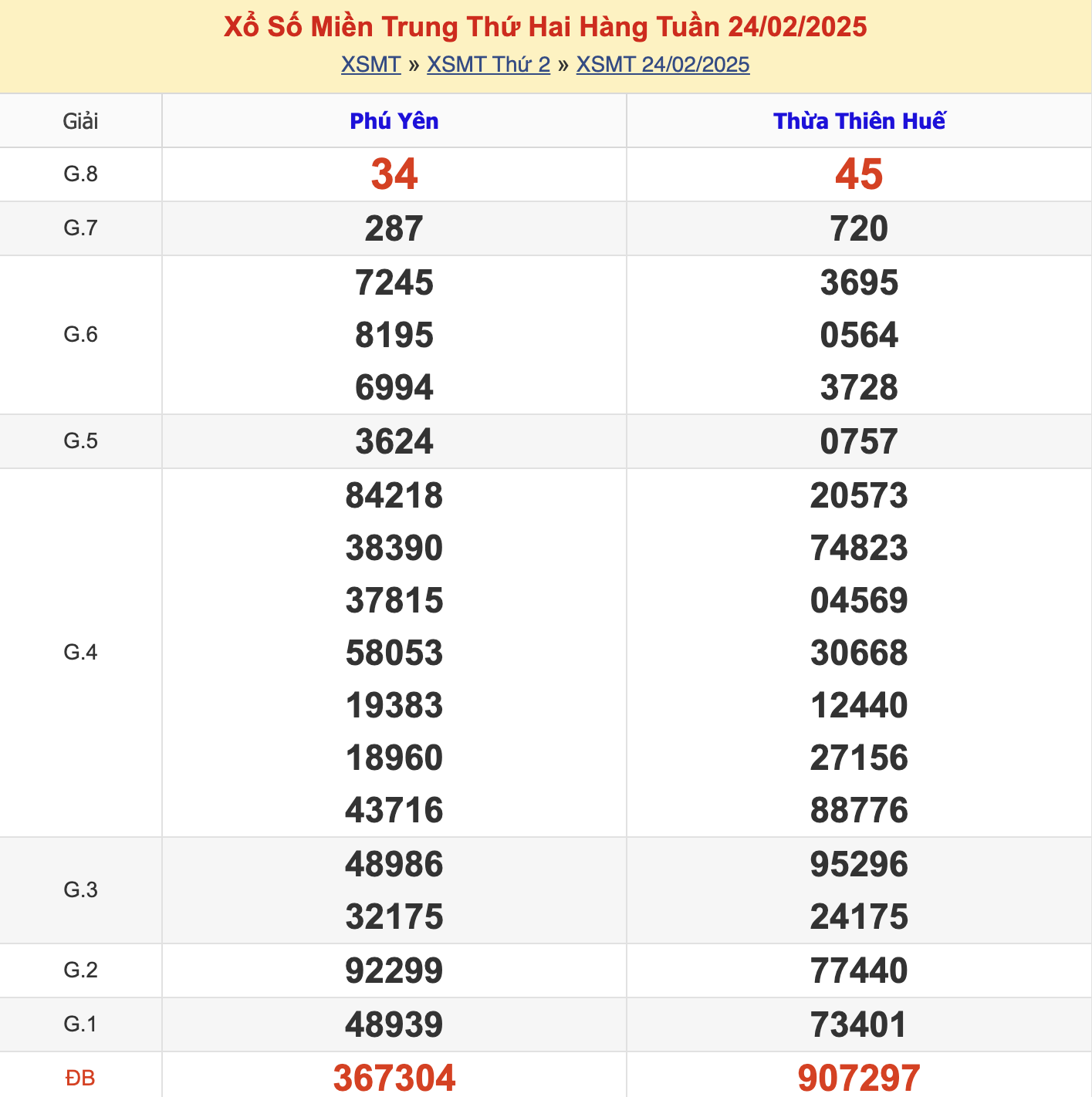Image resolution: width=1092 pixels, height=1097 pixels.
Task: Click the number 30668
Action: (859, 653)
